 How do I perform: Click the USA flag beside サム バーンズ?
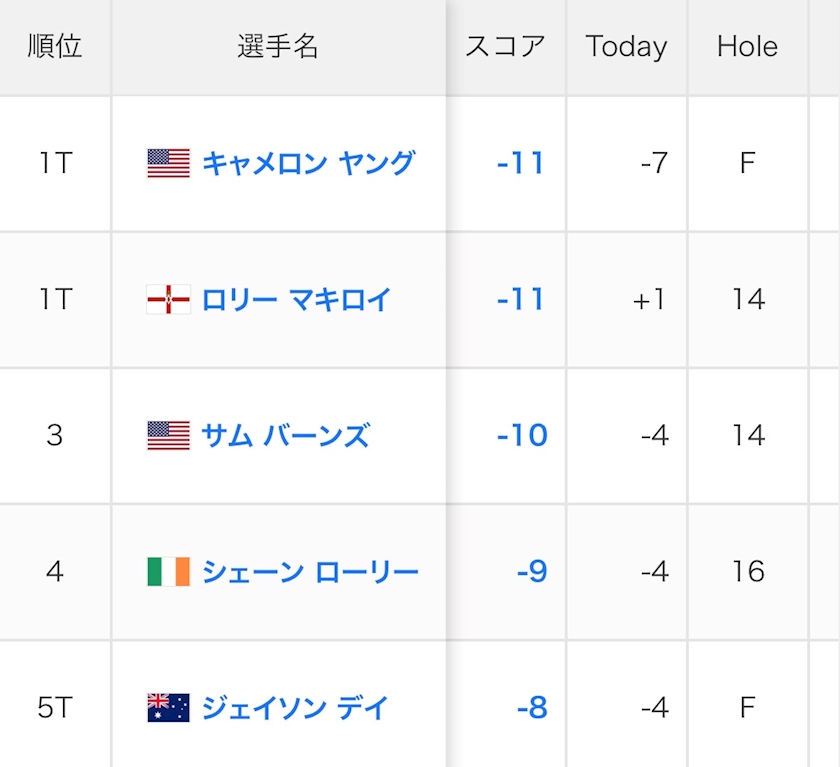tap(168, 435)
